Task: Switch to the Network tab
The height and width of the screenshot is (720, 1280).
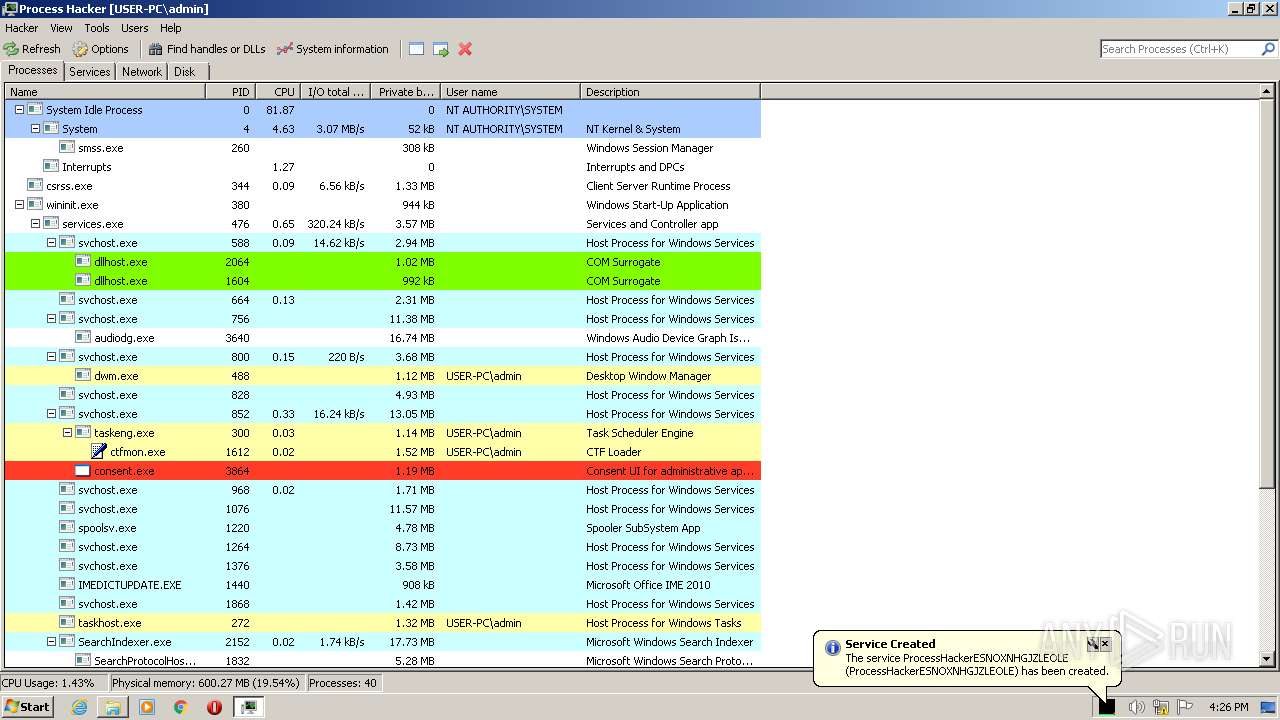Action: [142, 72]
